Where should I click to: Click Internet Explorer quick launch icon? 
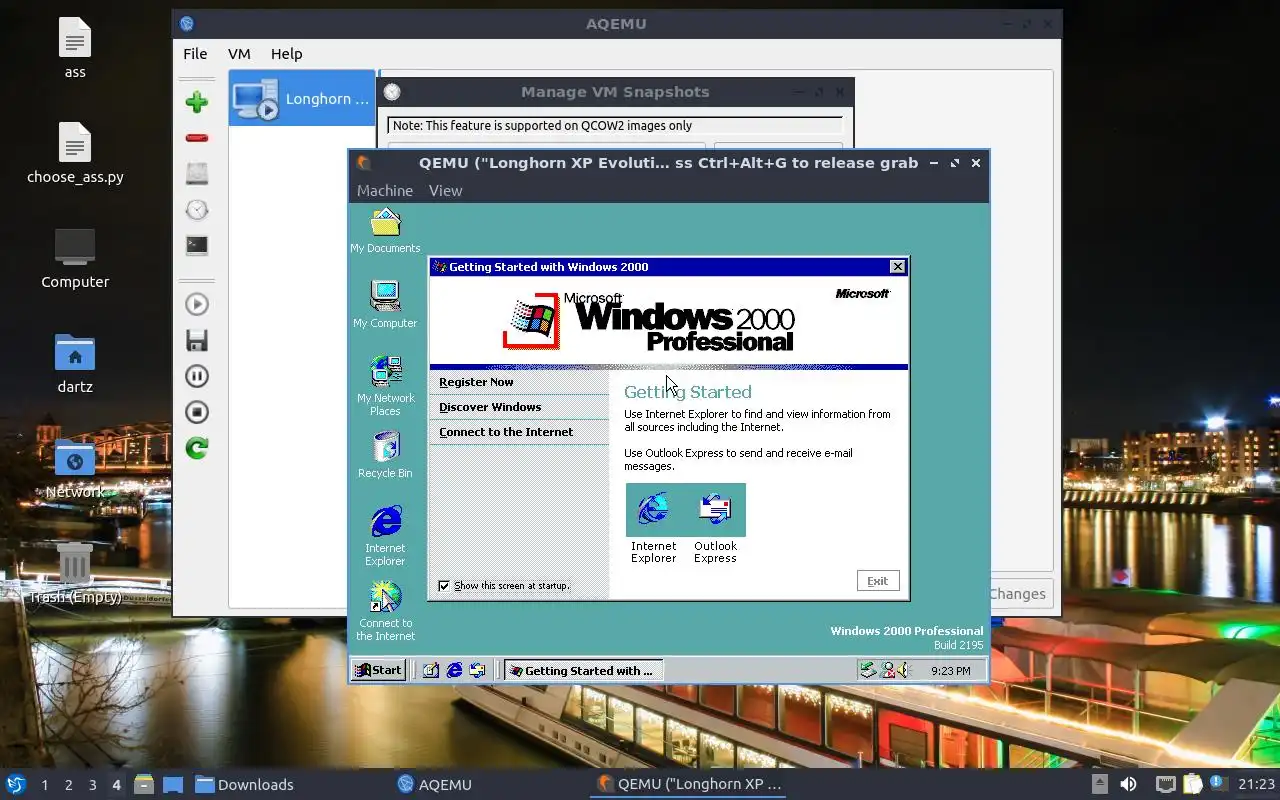(x=454, y=670)
